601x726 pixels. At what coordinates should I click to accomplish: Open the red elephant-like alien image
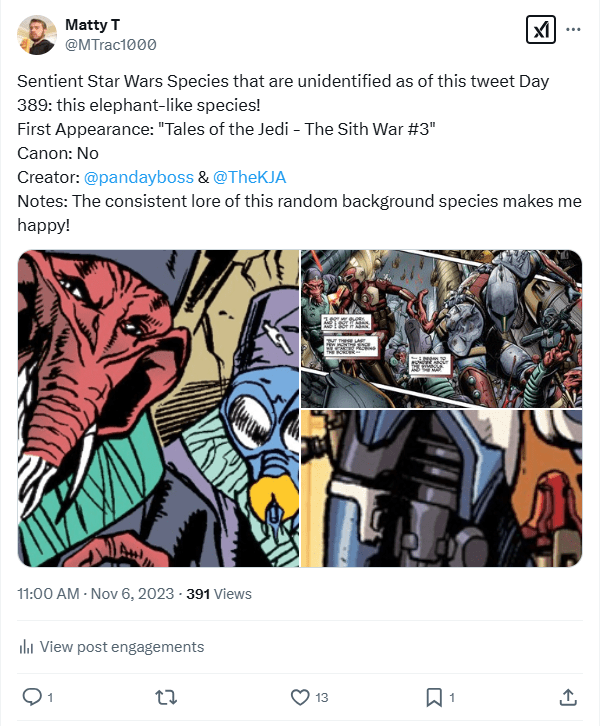pos(158,408)
